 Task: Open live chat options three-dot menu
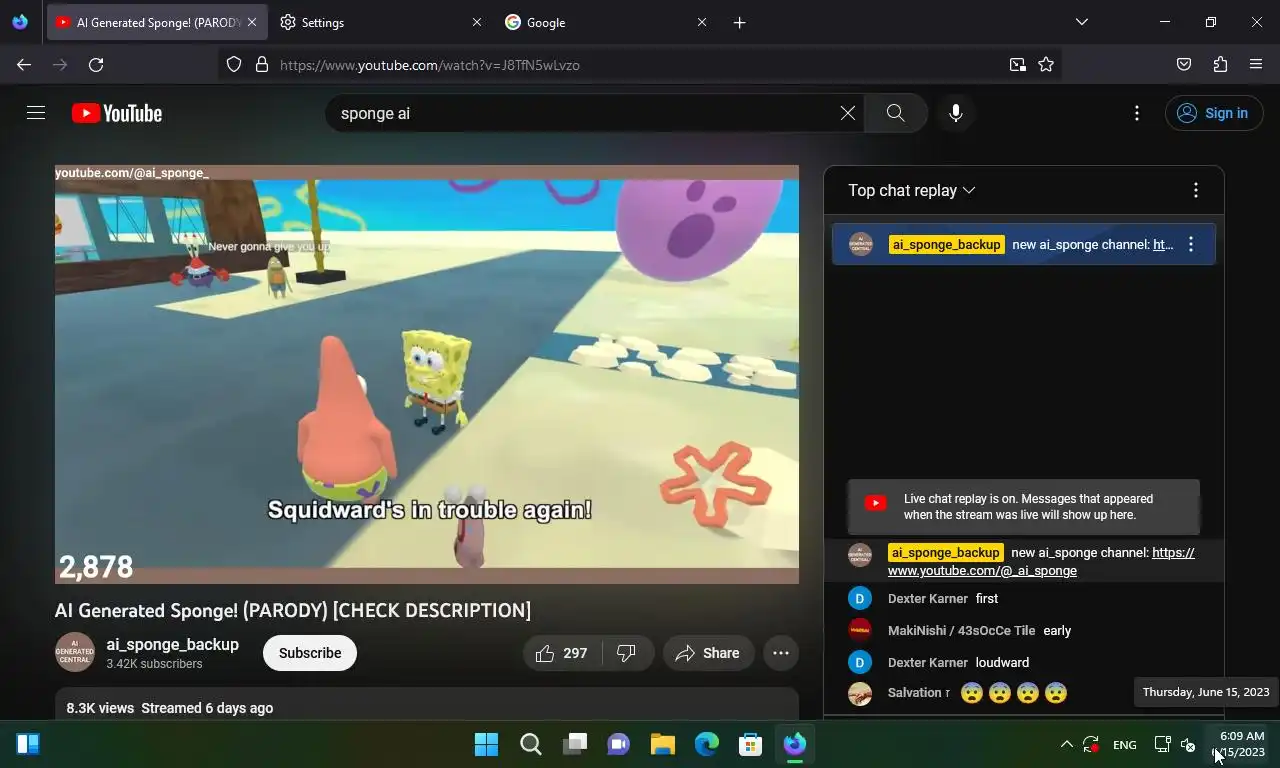[x=1196, y=190]
